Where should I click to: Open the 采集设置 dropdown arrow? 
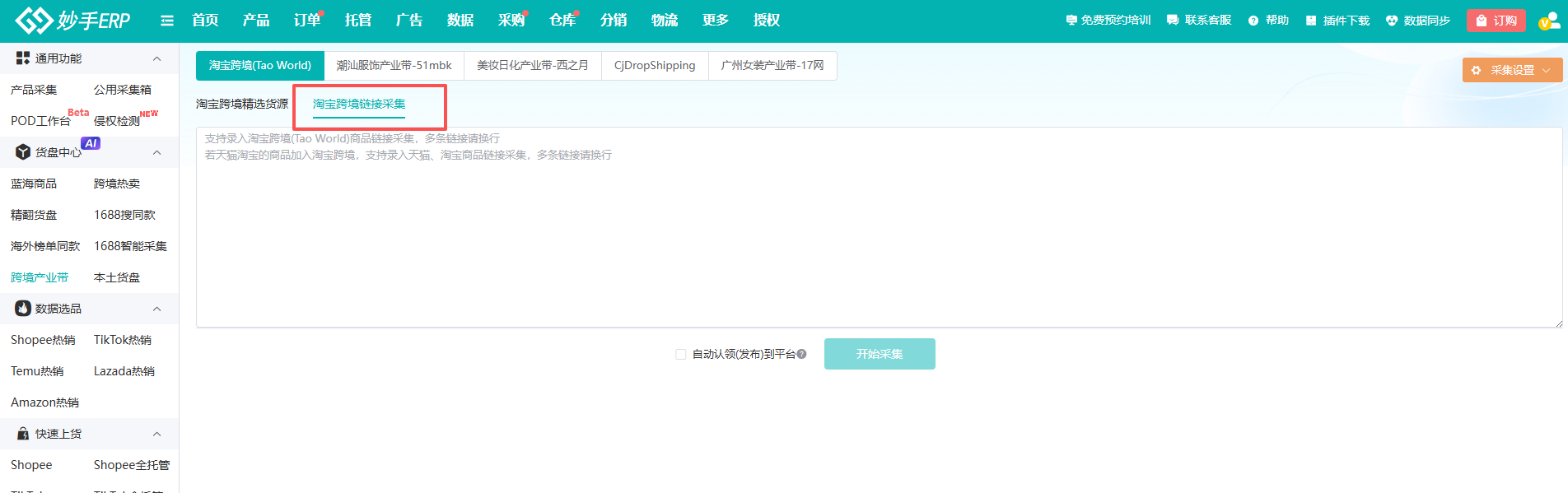1546,70
